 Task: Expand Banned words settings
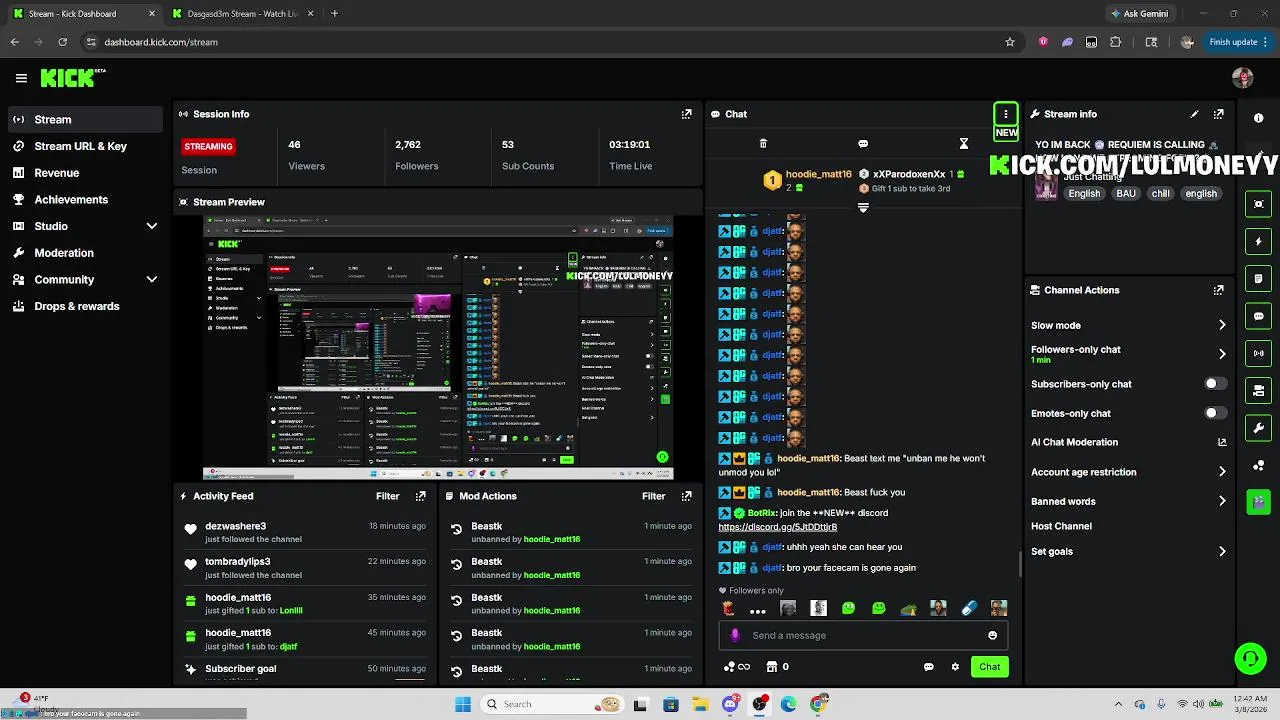1221,501
